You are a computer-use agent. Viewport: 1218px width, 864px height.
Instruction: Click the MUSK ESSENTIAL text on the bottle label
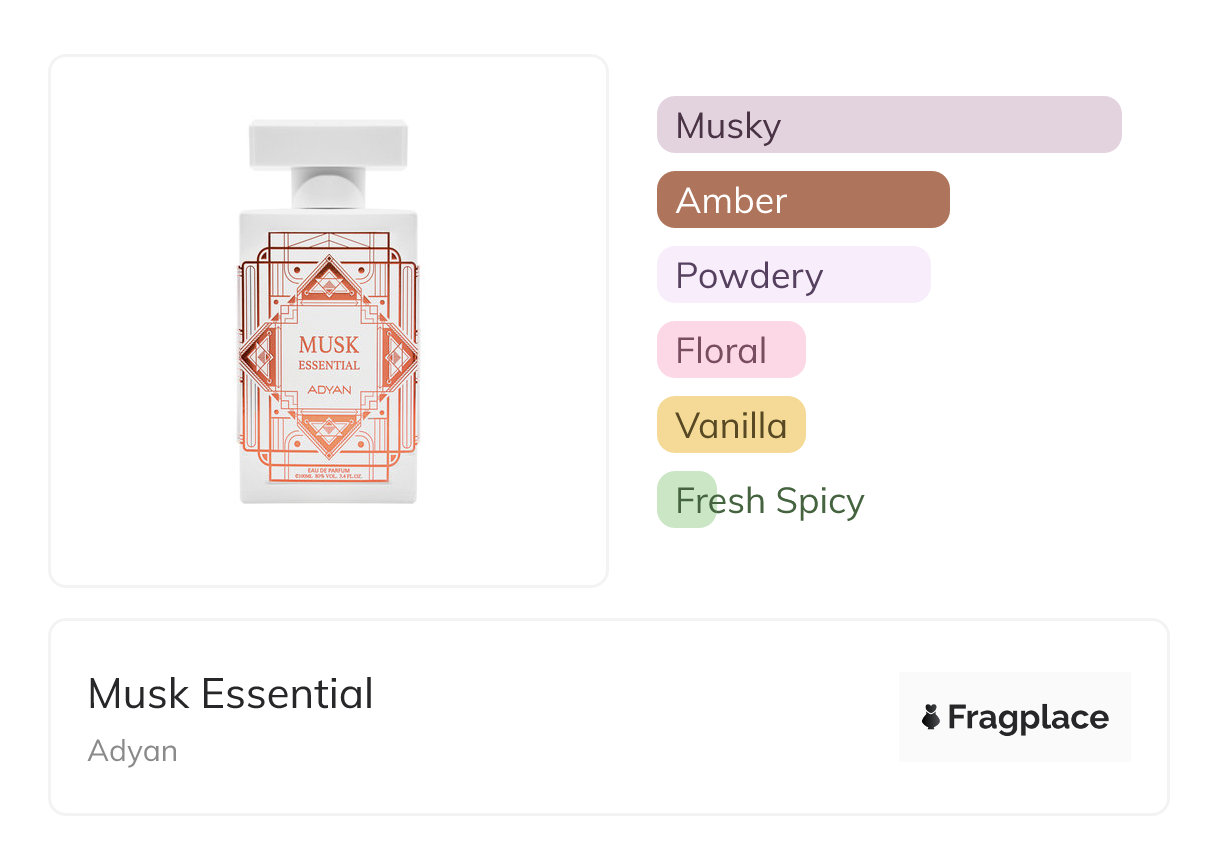point(328,353)
